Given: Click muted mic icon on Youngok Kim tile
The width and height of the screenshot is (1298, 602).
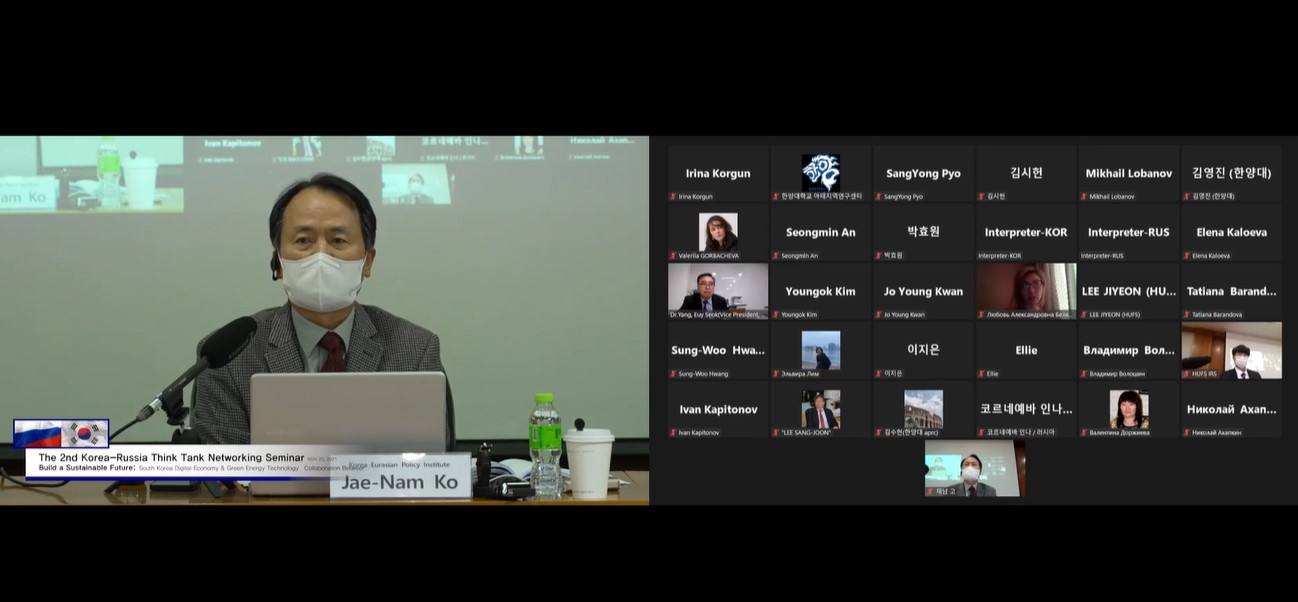Looking at the screenshot, I should [x=776, y=315].
